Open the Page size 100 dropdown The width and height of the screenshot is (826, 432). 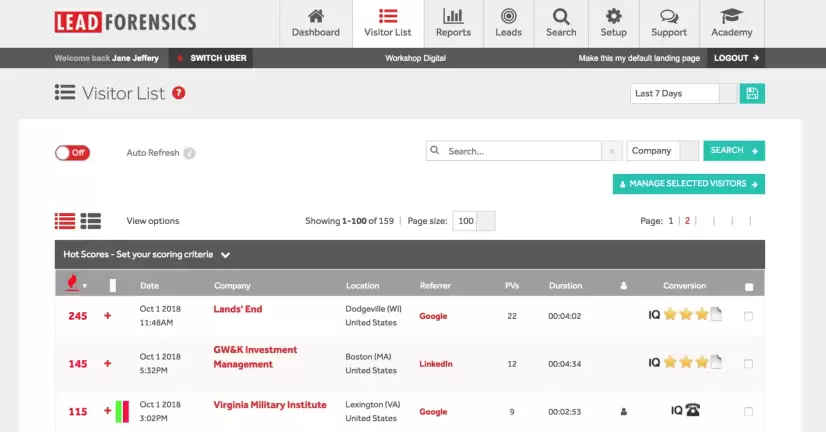474,221
